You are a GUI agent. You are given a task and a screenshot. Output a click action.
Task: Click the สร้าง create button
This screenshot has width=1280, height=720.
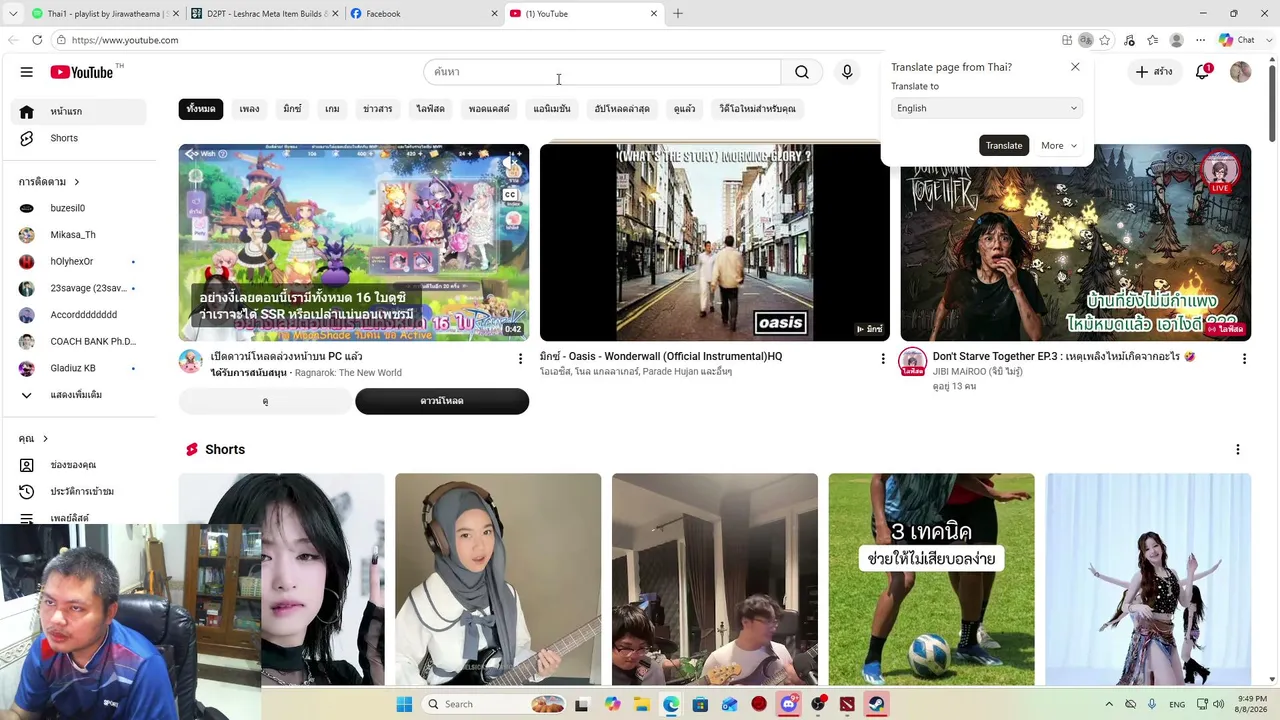click(1153, 72)
